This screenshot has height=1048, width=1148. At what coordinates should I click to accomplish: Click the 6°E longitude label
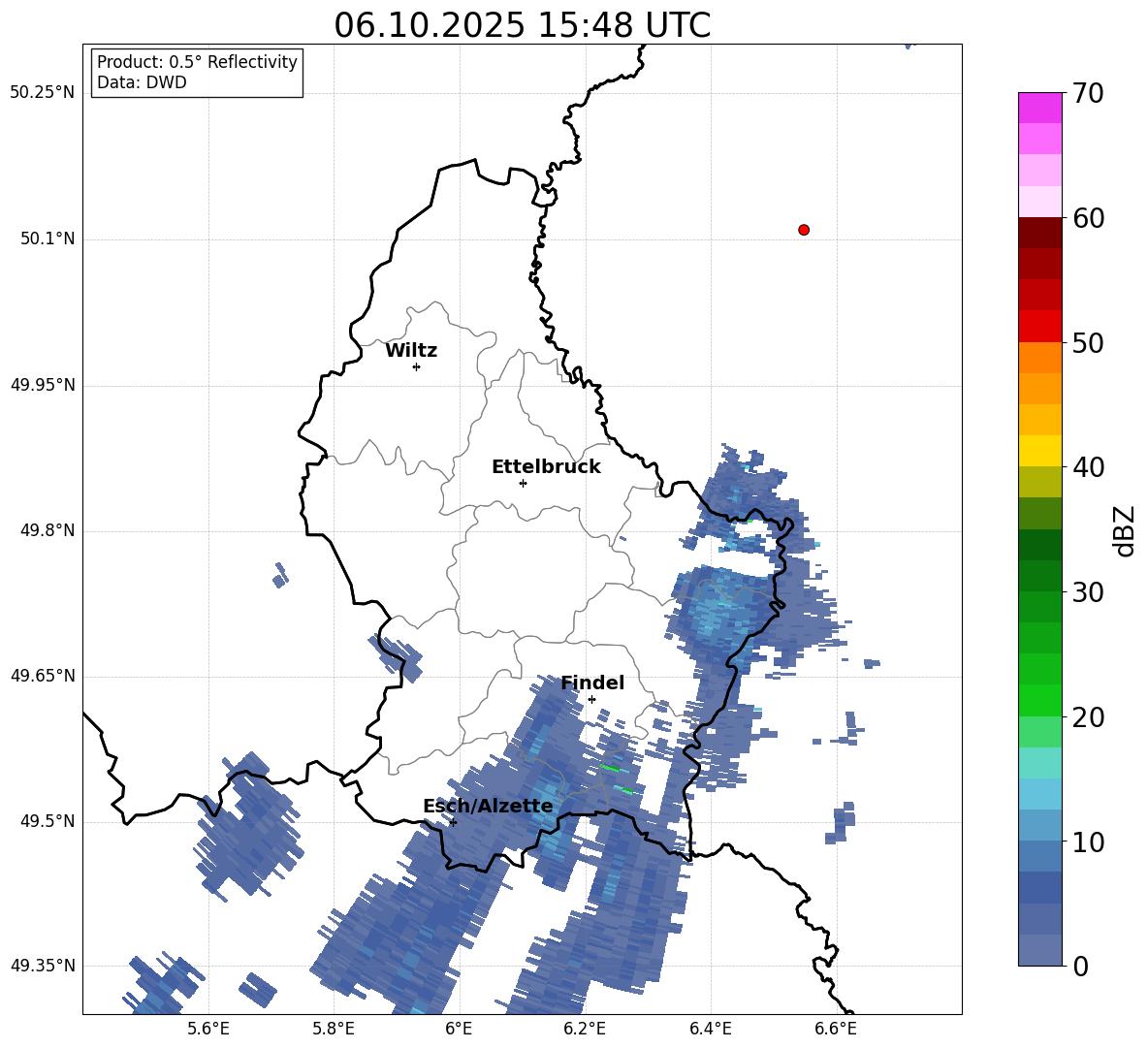(459, 1030)
